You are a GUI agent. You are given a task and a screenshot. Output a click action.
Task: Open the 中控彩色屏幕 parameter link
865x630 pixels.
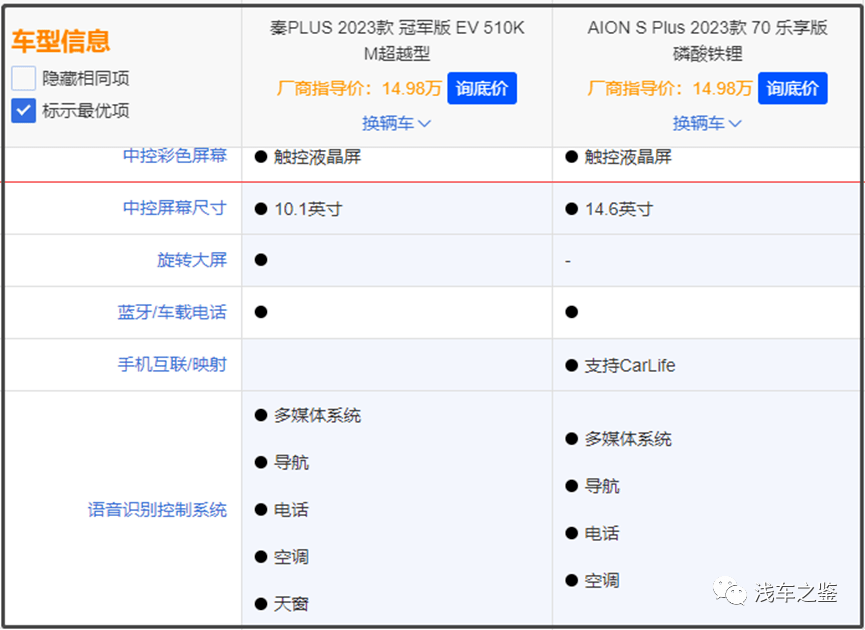[175, 156]
